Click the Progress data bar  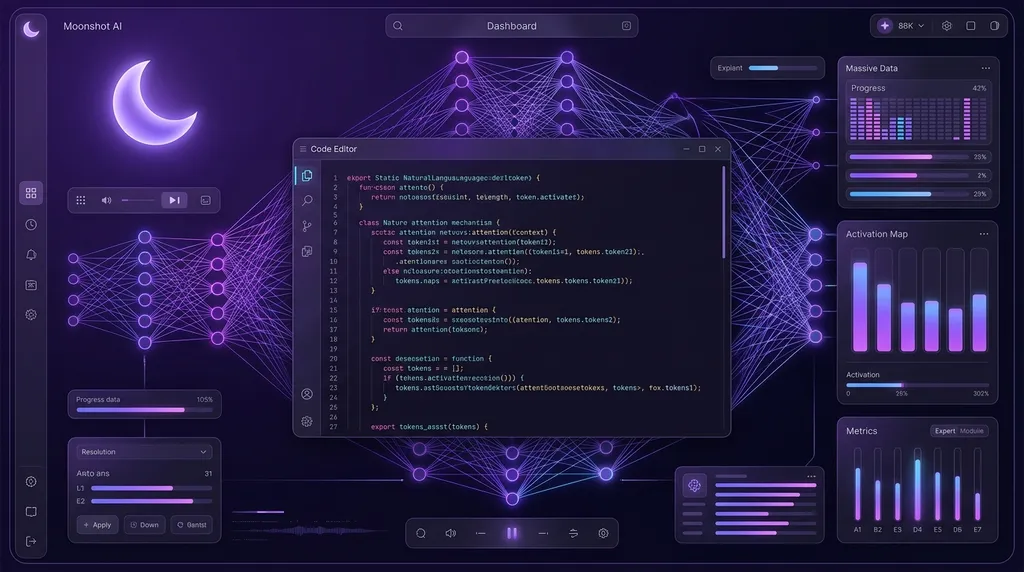pyautogui.click(x=144, y=410)
